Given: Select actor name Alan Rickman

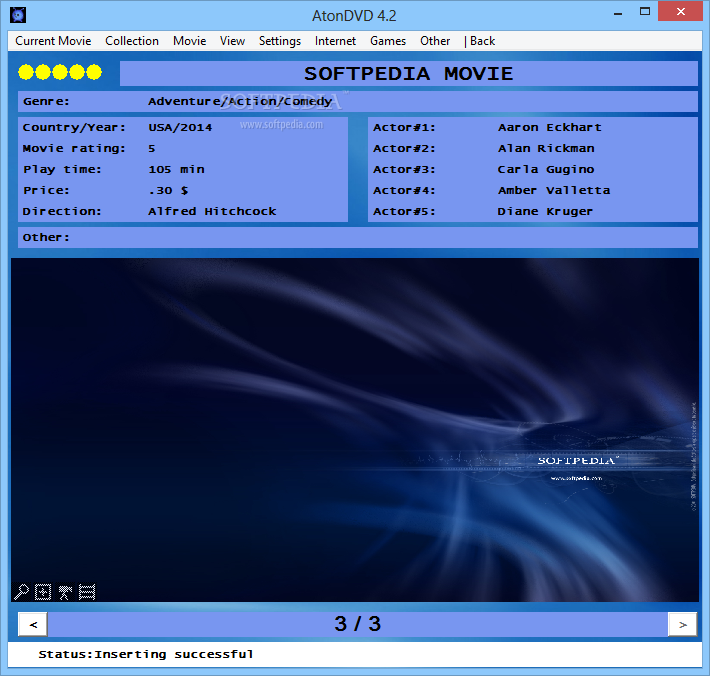Looking at the screenshot, I should pyautogui.click(x=546, y=148).
